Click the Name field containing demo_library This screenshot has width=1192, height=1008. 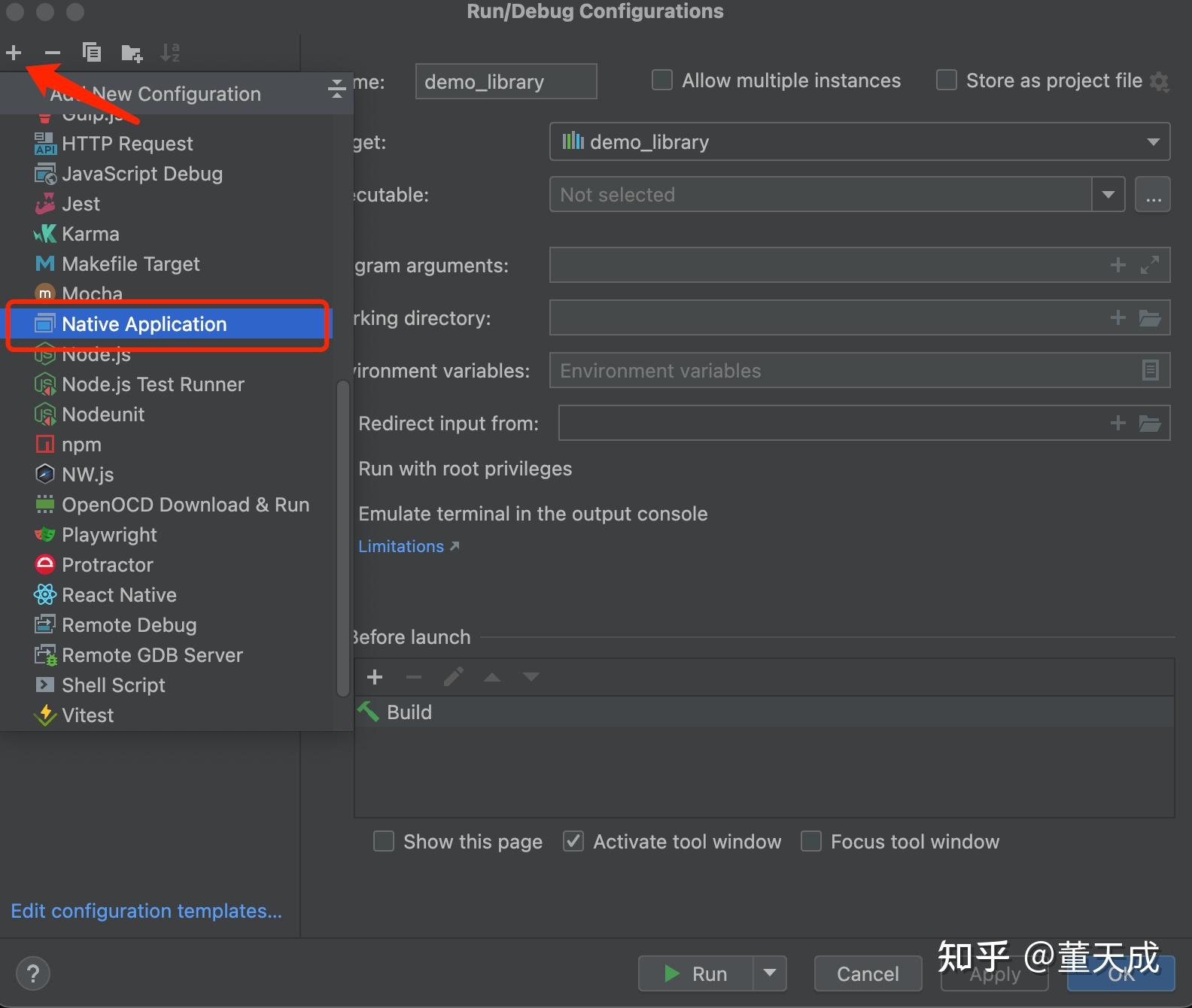click(506, 81)
